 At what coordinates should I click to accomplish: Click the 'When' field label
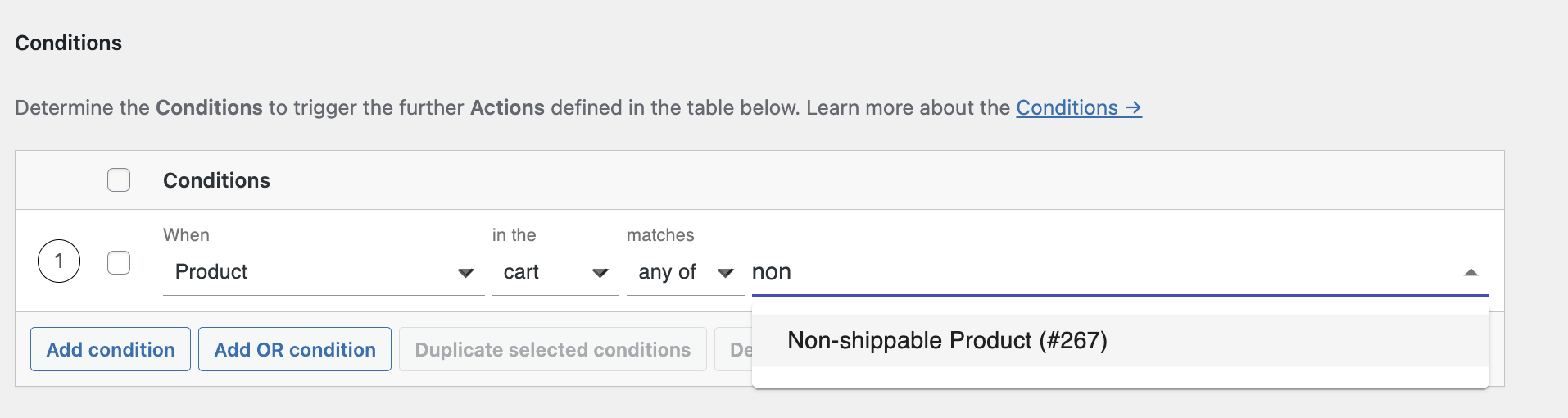[186, 235]
